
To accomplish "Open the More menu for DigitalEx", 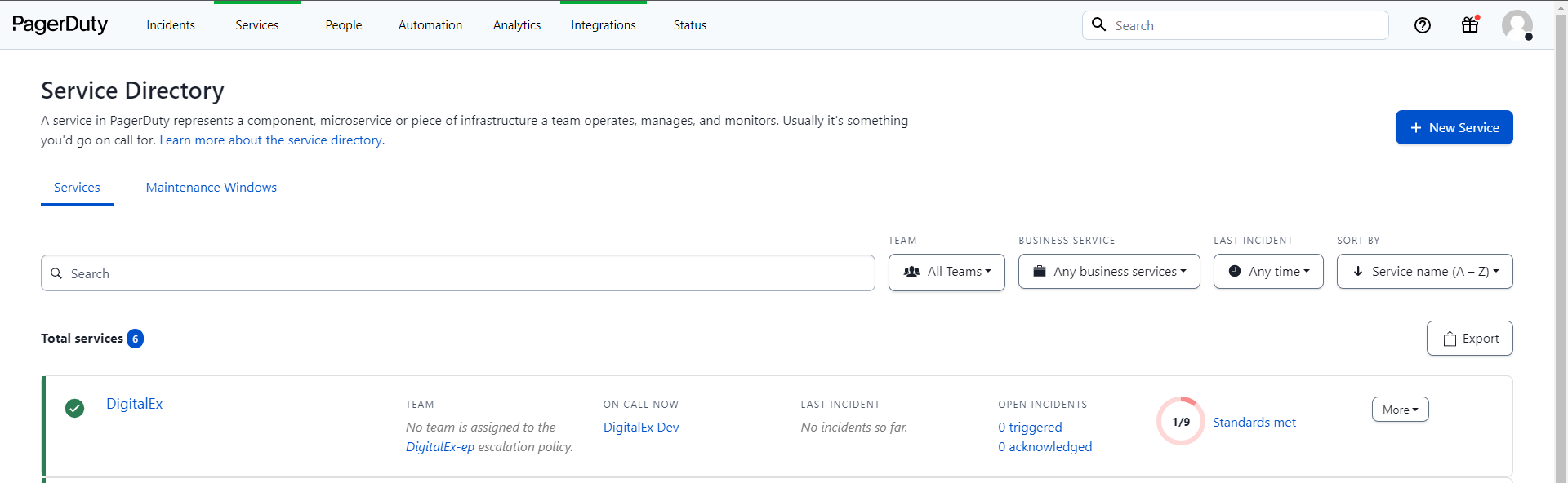I will tap(1400, 410).
